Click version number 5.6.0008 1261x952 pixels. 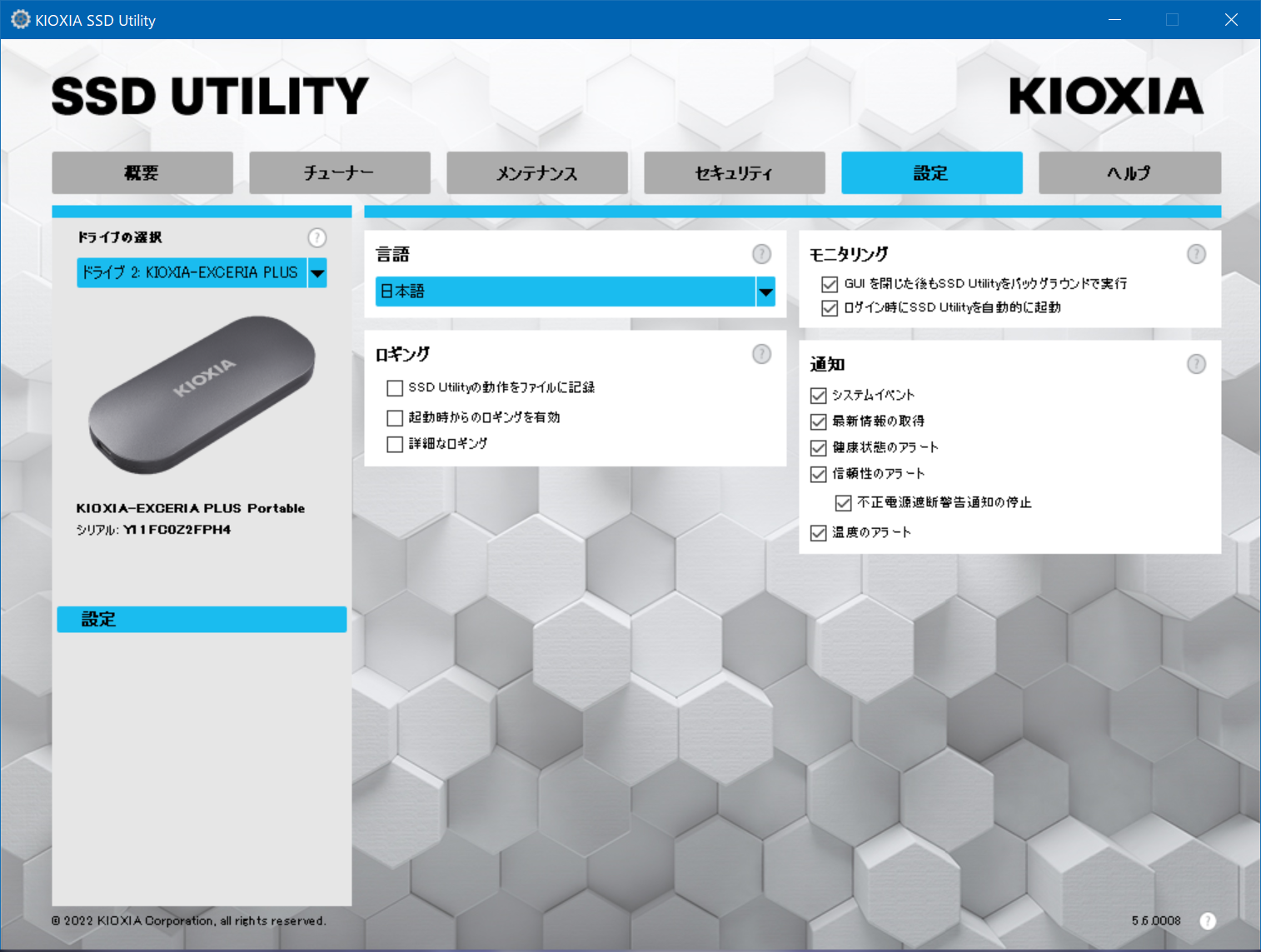[x=1156, y=920]
